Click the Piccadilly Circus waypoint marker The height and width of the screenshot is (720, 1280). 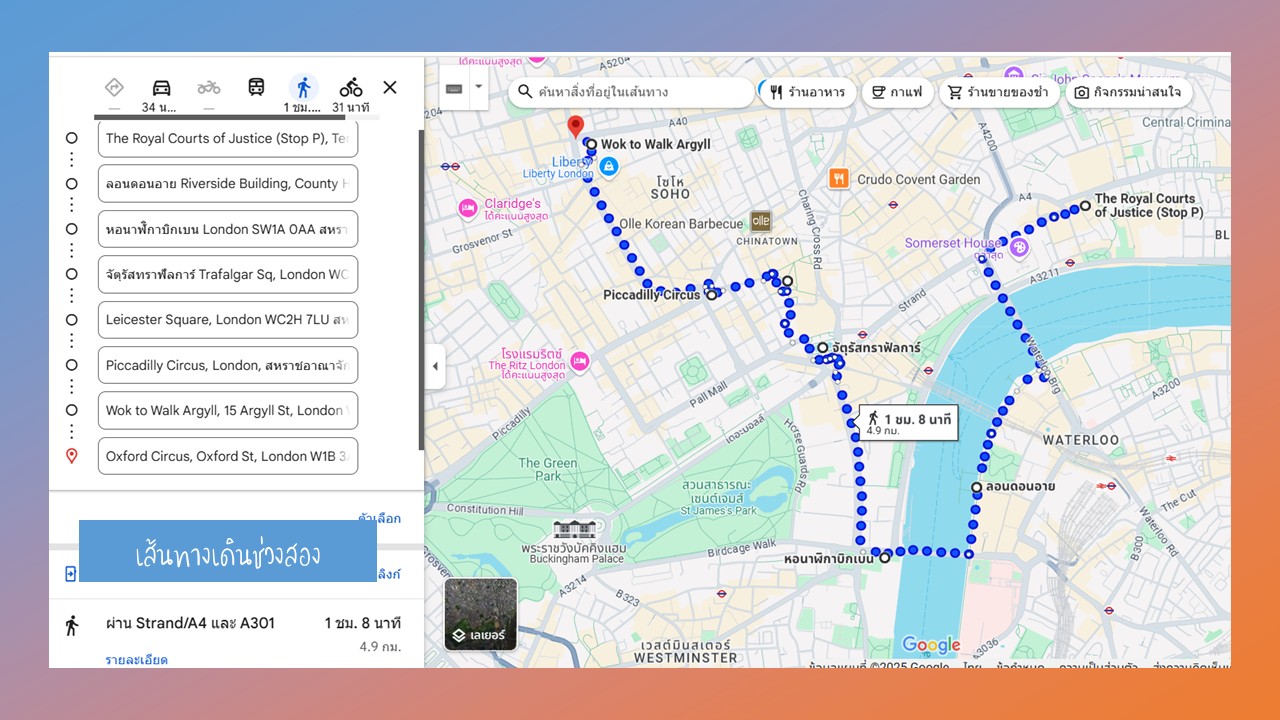pos(712,295)
